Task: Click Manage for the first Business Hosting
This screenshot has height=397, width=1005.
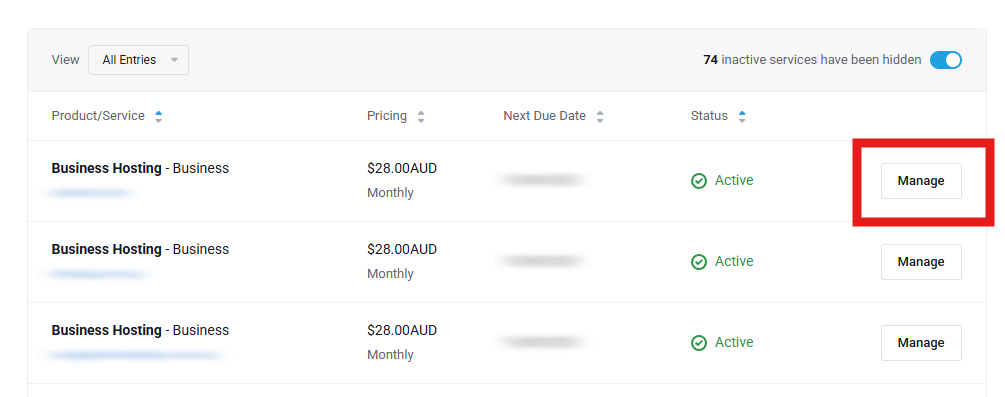Action: coord(921,181)
